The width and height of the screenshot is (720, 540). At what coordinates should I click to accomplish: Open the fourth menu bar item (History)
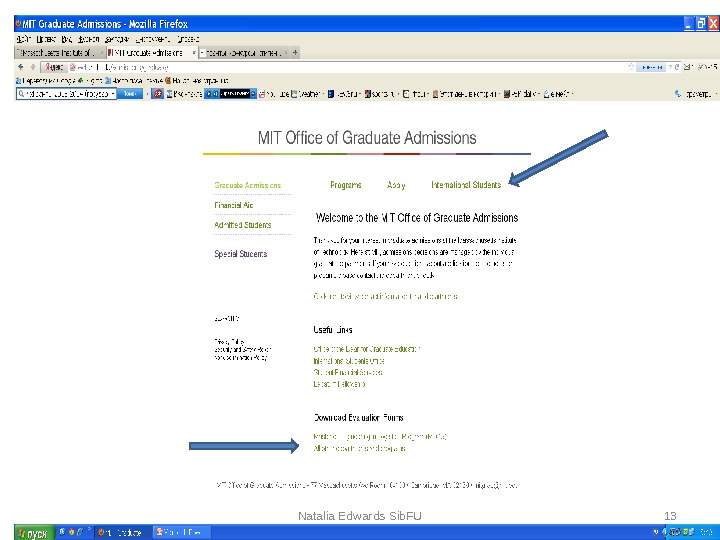point(89,39)
